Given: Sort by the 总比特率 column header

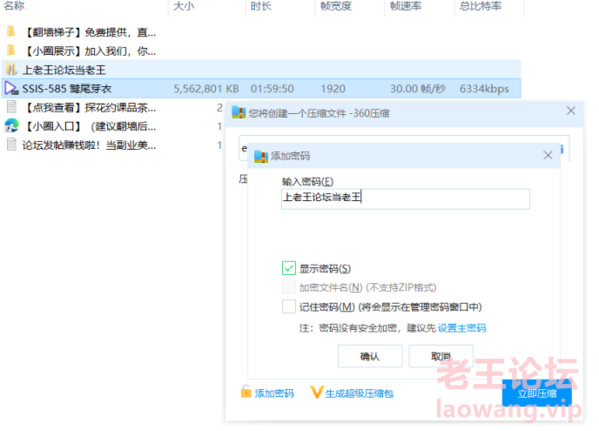Looking at the screenshot, I should click(x=481, y=6).
